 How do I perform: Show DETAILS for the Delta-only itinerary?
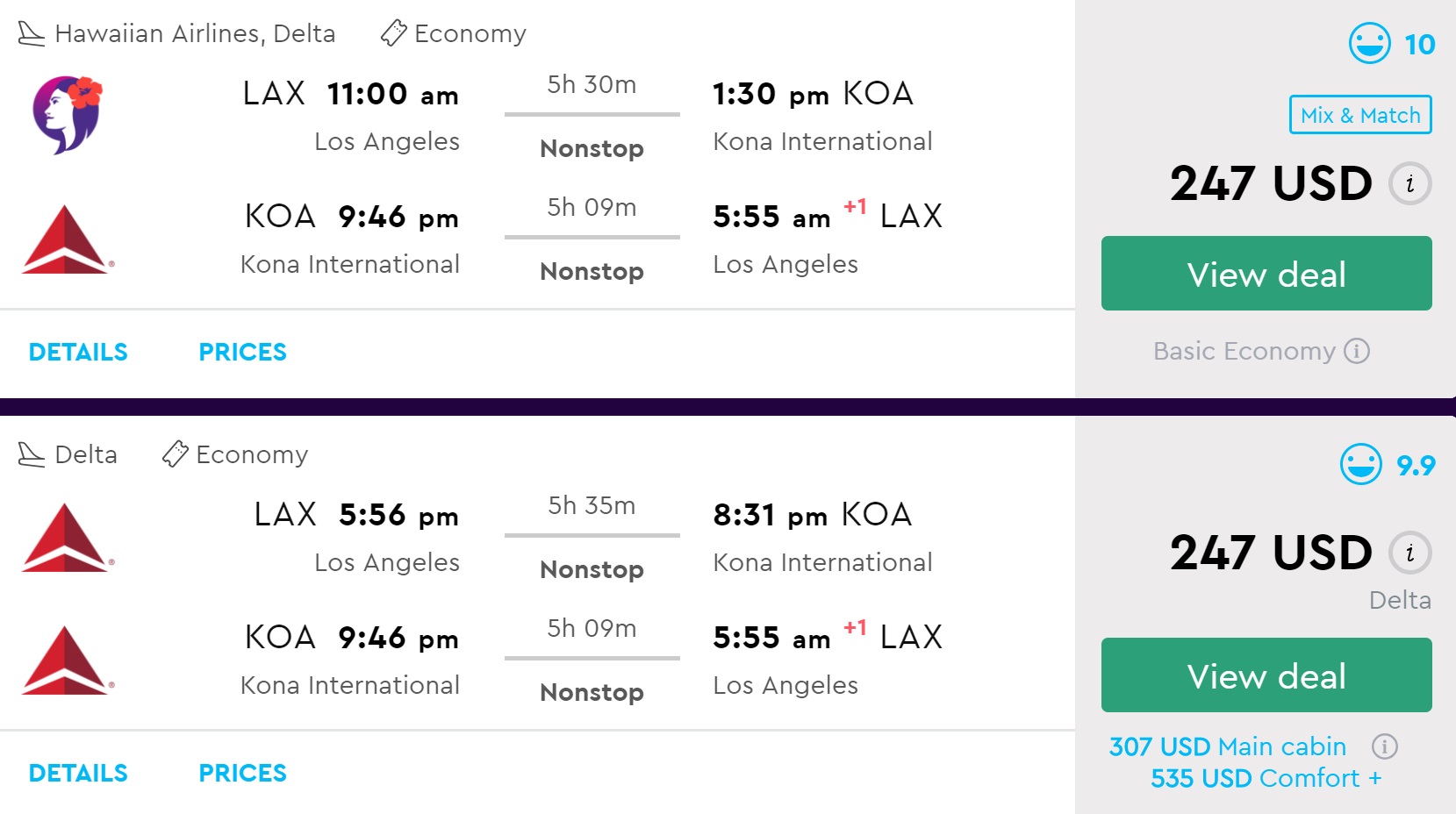(78, 774)
